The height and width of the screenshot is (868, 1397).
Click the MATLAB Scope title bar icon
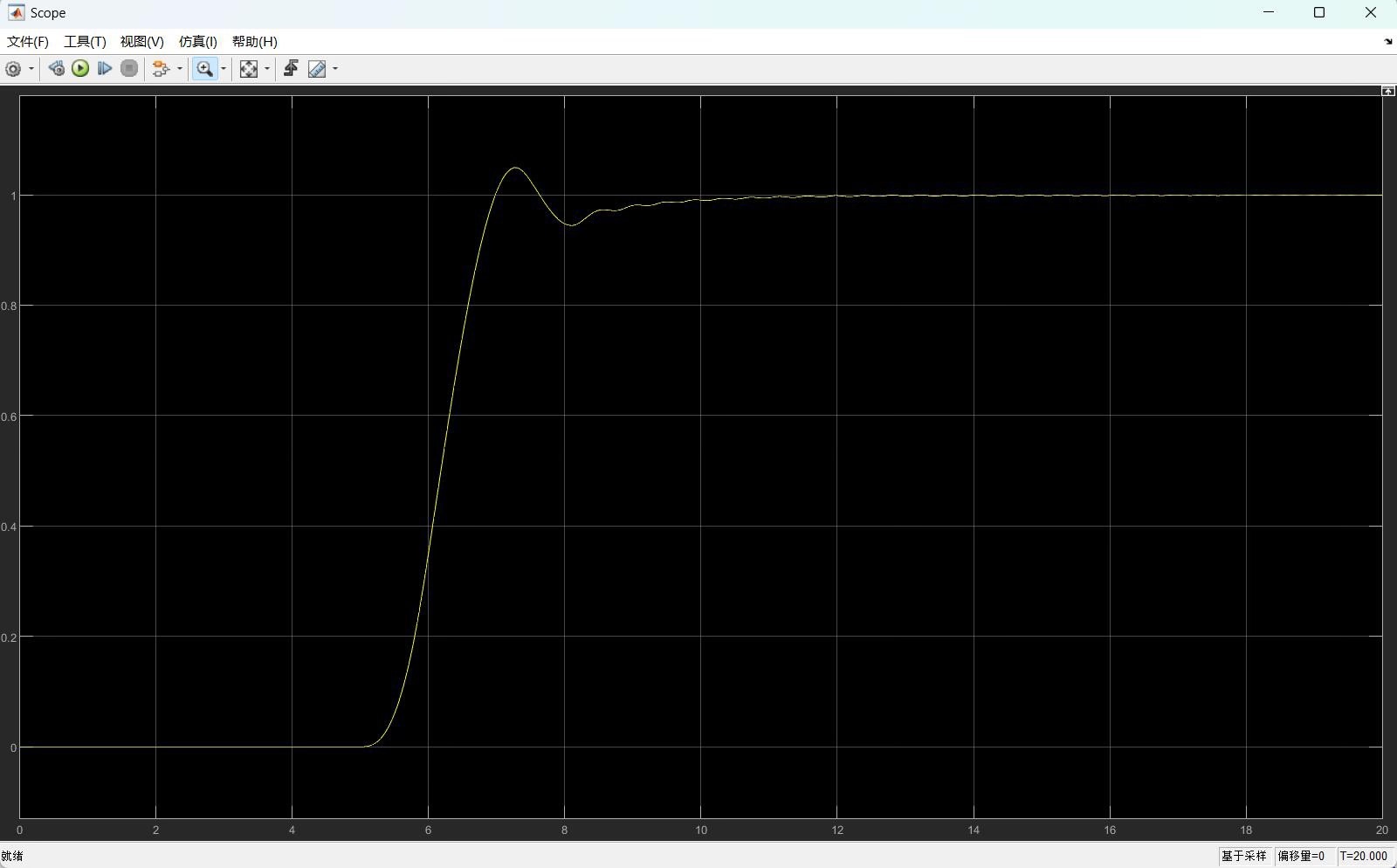(x=16, y=13)
